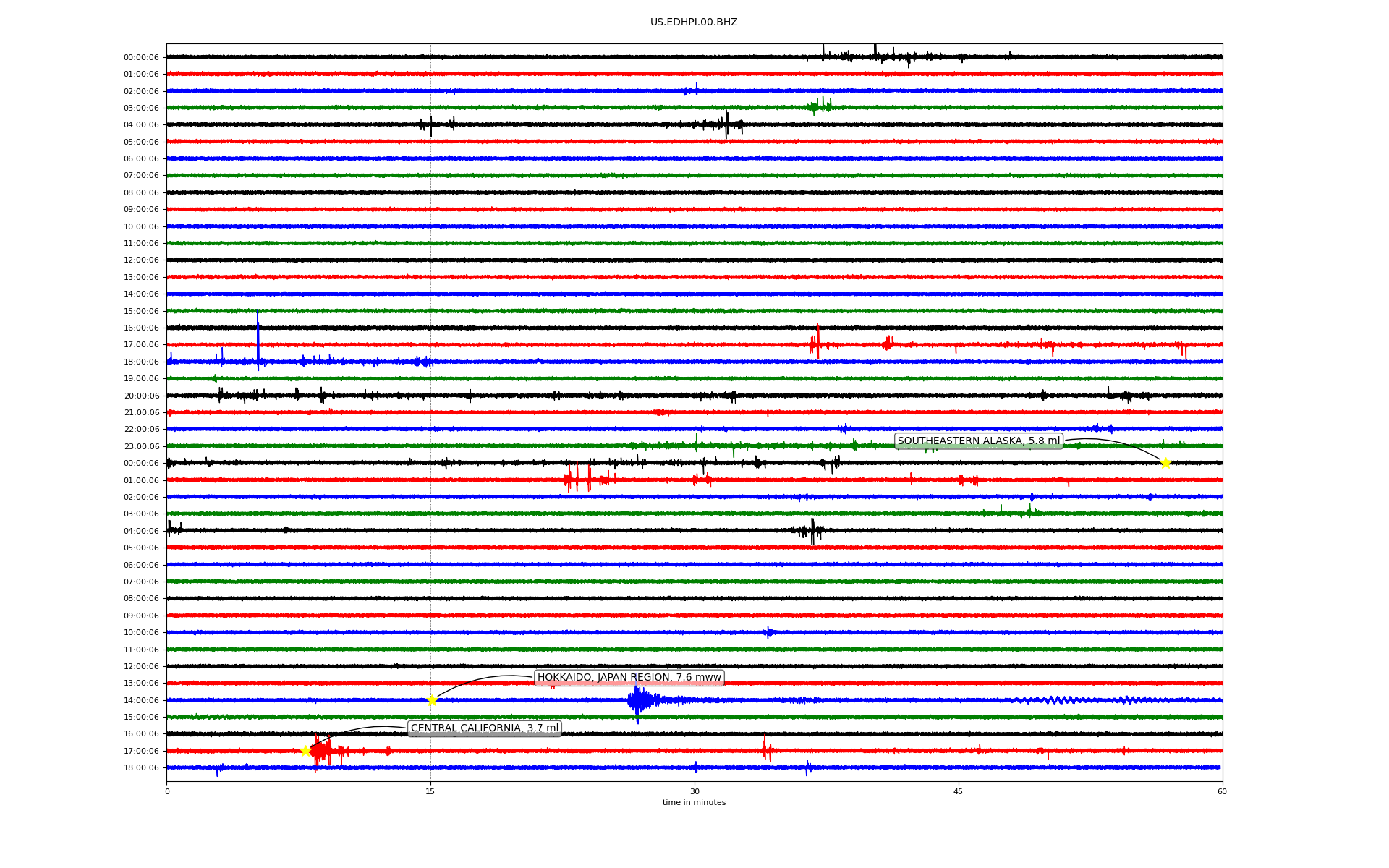Click the SOUTHEASTERN ALASKA, 5.8 ml label
Viewport: 1389px width, 868px height.
tap(978, 441)
